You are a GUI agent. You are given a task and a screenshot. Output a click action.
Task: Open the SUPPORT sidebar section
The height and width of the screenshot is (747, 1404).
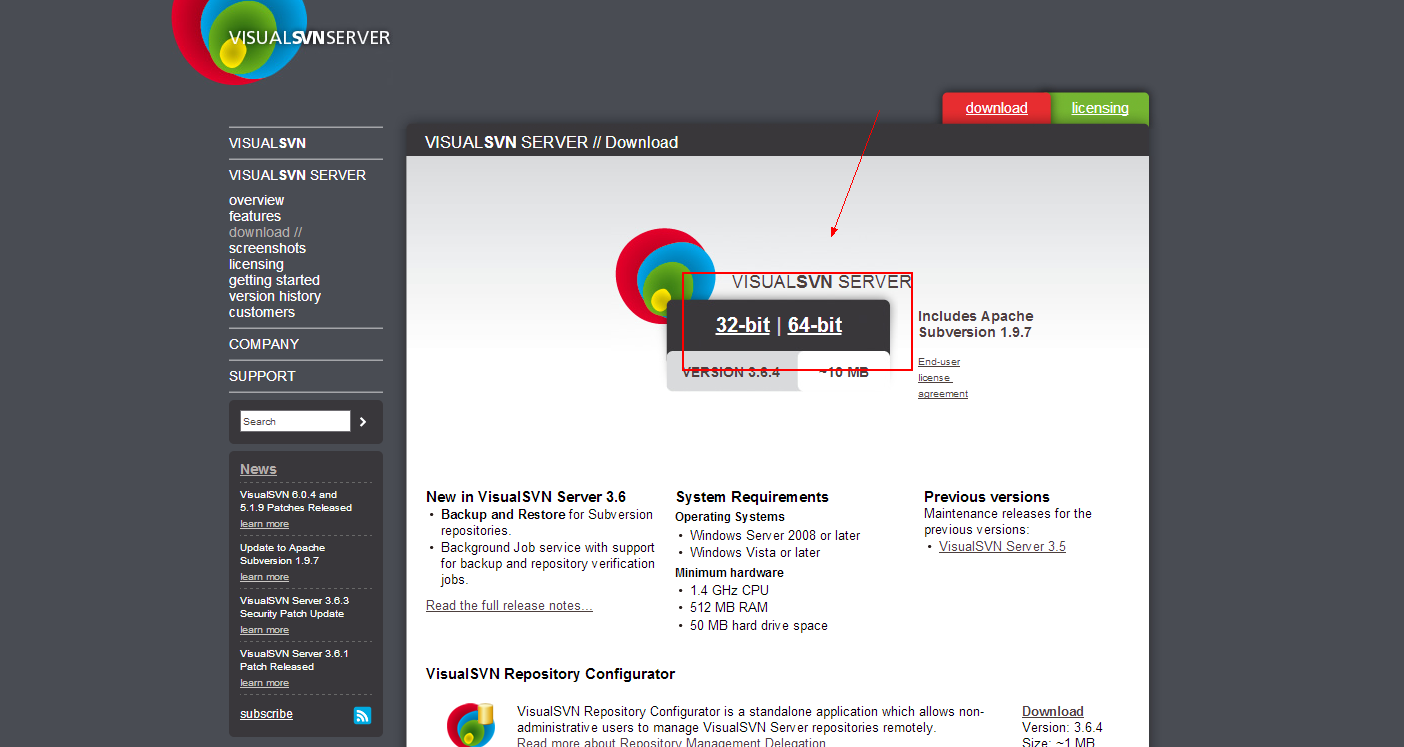tap(262, 376)
